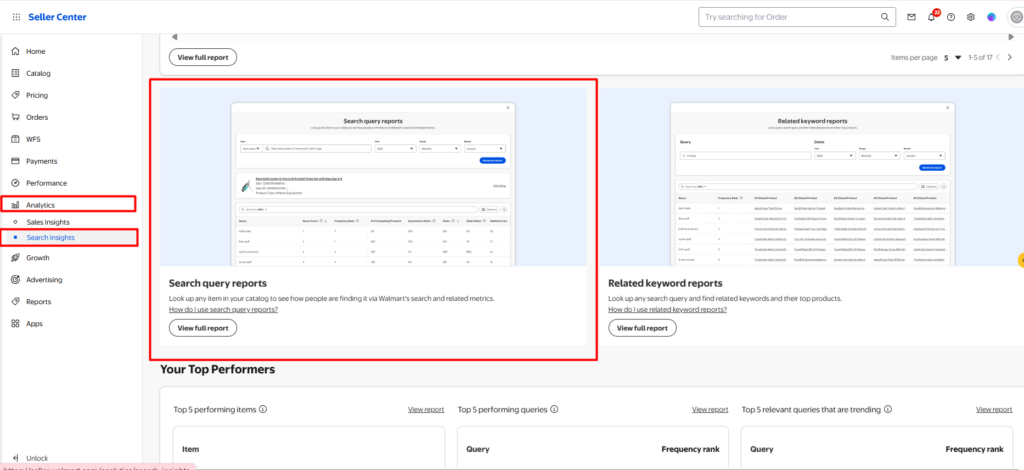View report for Top 5 performing items
The image size is (1024, 470).
pyautogui.click(x=426, y=409)
